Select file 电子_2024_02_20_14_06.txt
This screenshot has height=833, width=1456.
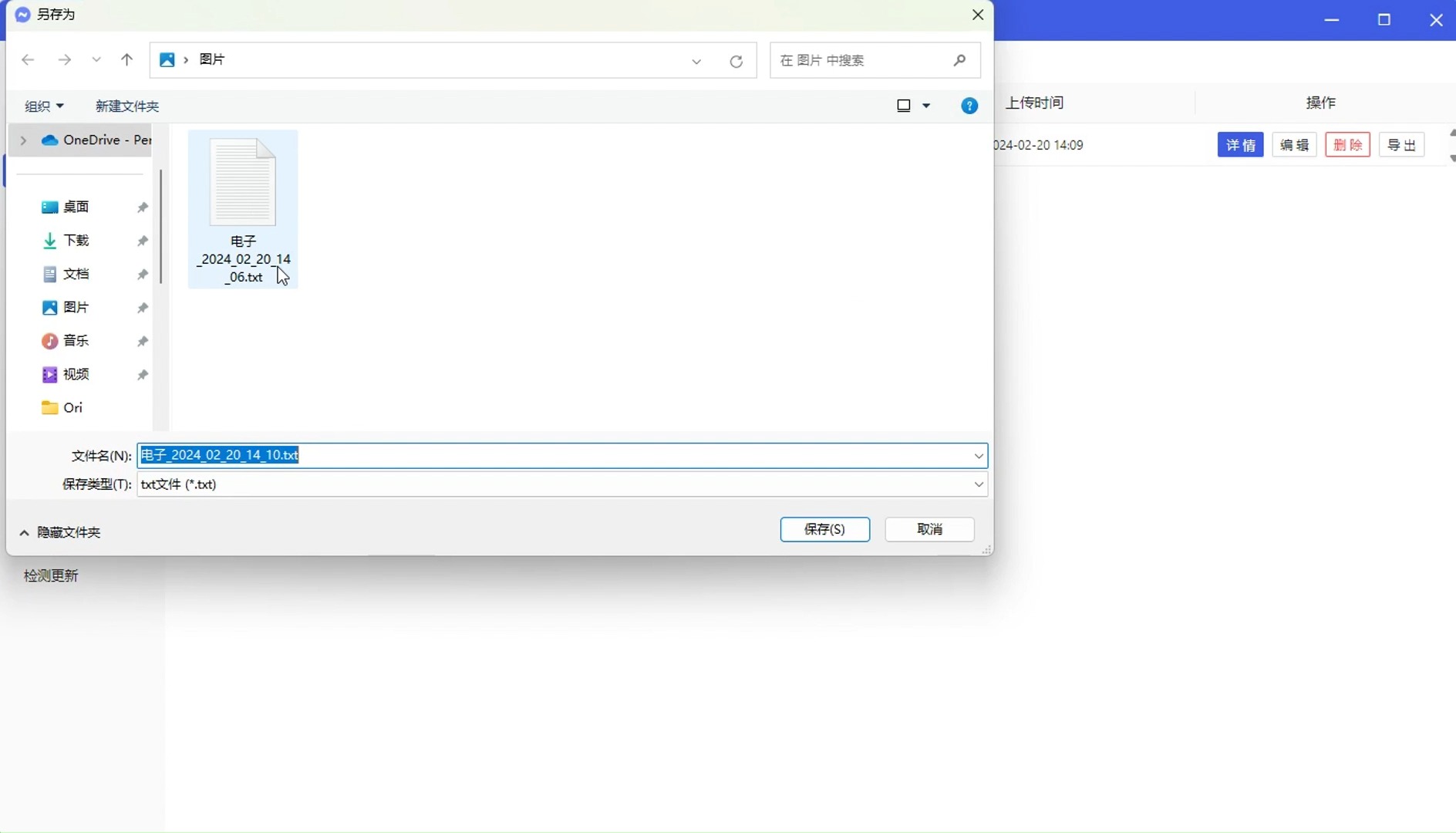pyautogui.click(x=243, y=209)
